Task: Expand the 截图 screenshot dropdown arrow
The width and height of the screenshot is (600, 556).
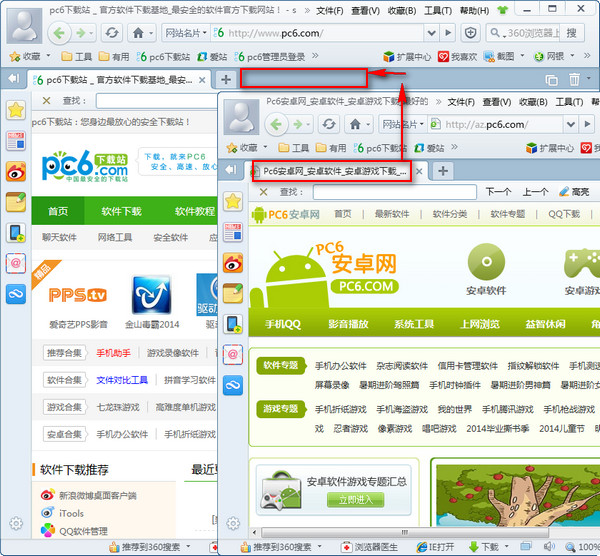Action: pos(522,56)
